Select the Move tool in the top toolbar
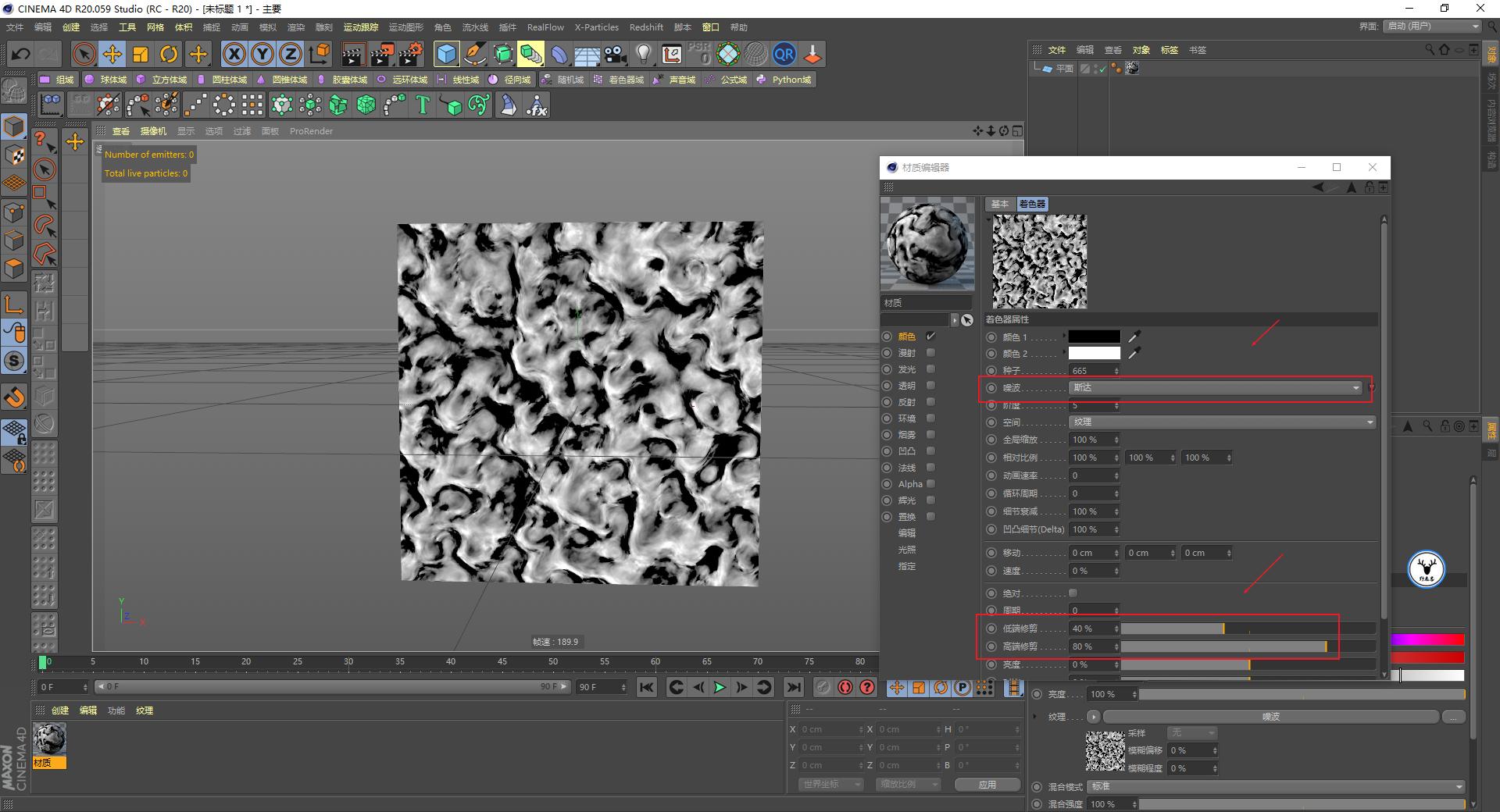The height and width of the screenshot is (812, 1500). (112, 54)
